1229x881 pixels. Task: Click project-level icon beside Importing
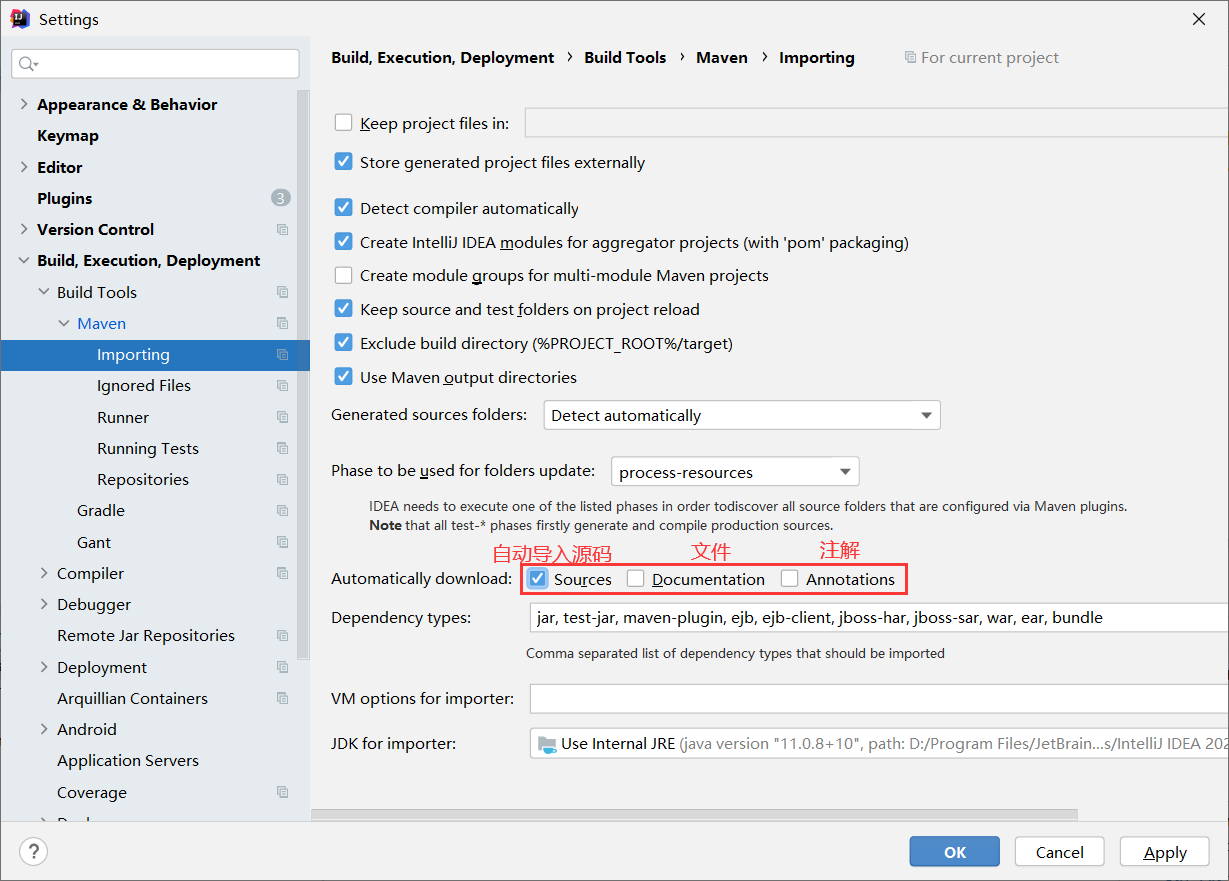(x=282, y=355)
